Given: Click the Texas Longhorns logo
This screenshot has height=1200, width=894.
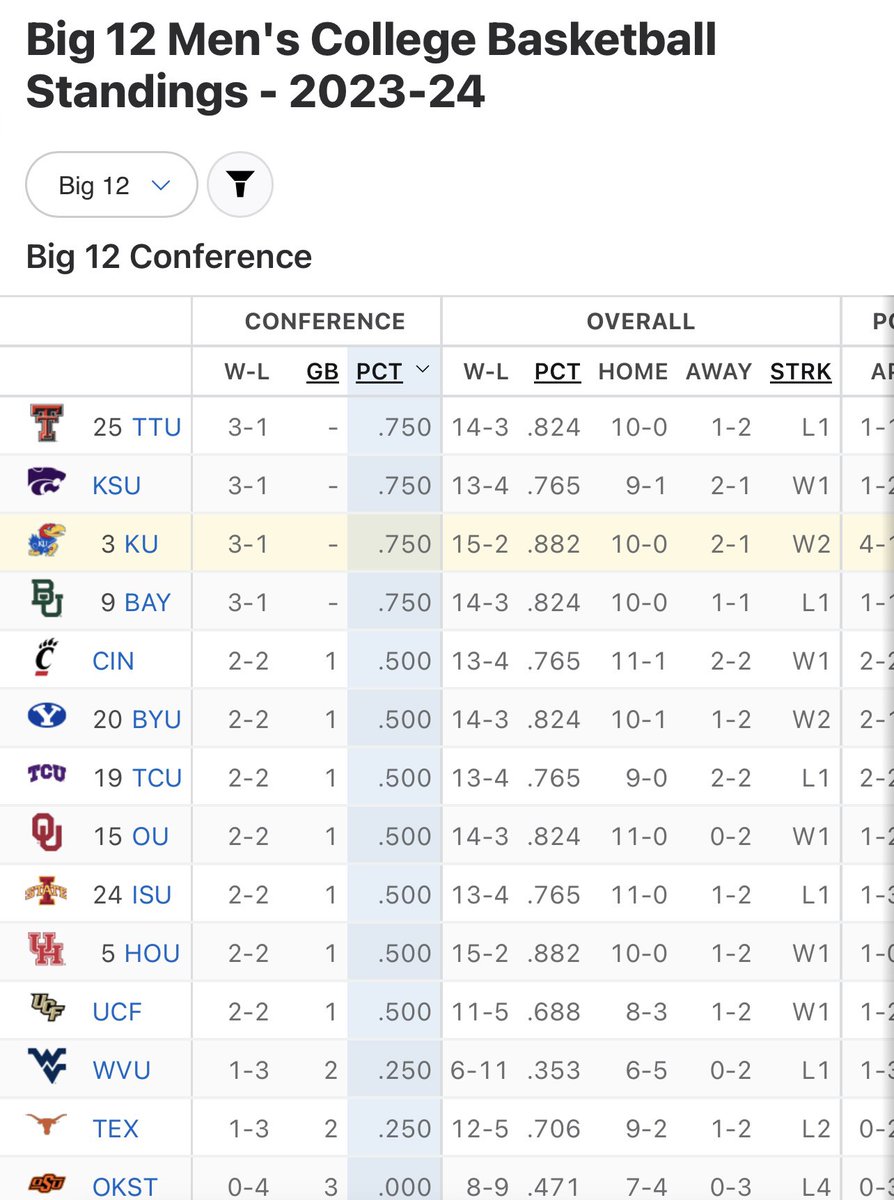Looking at the screenshot, I should point(46,1123).
